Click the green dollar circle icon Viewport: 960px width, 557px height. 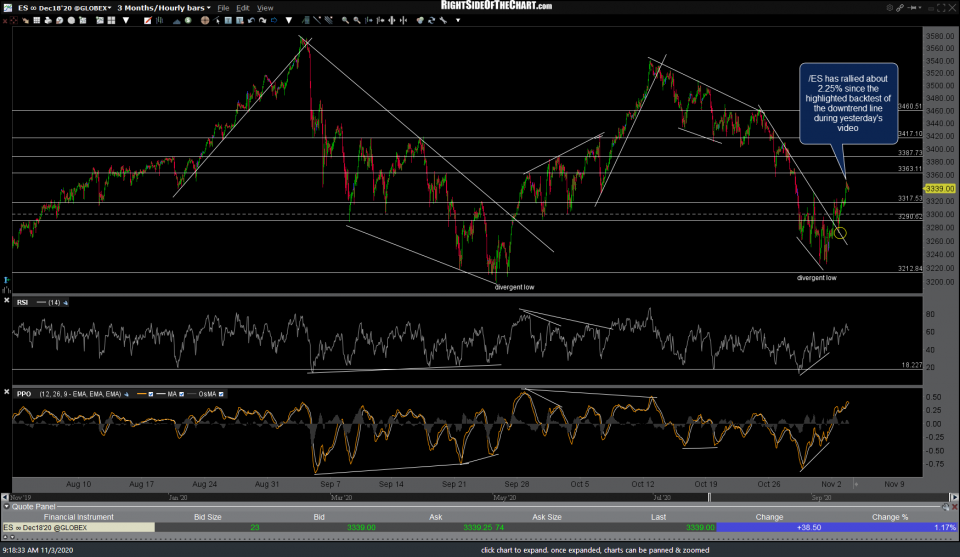click(x=188, y=20)
